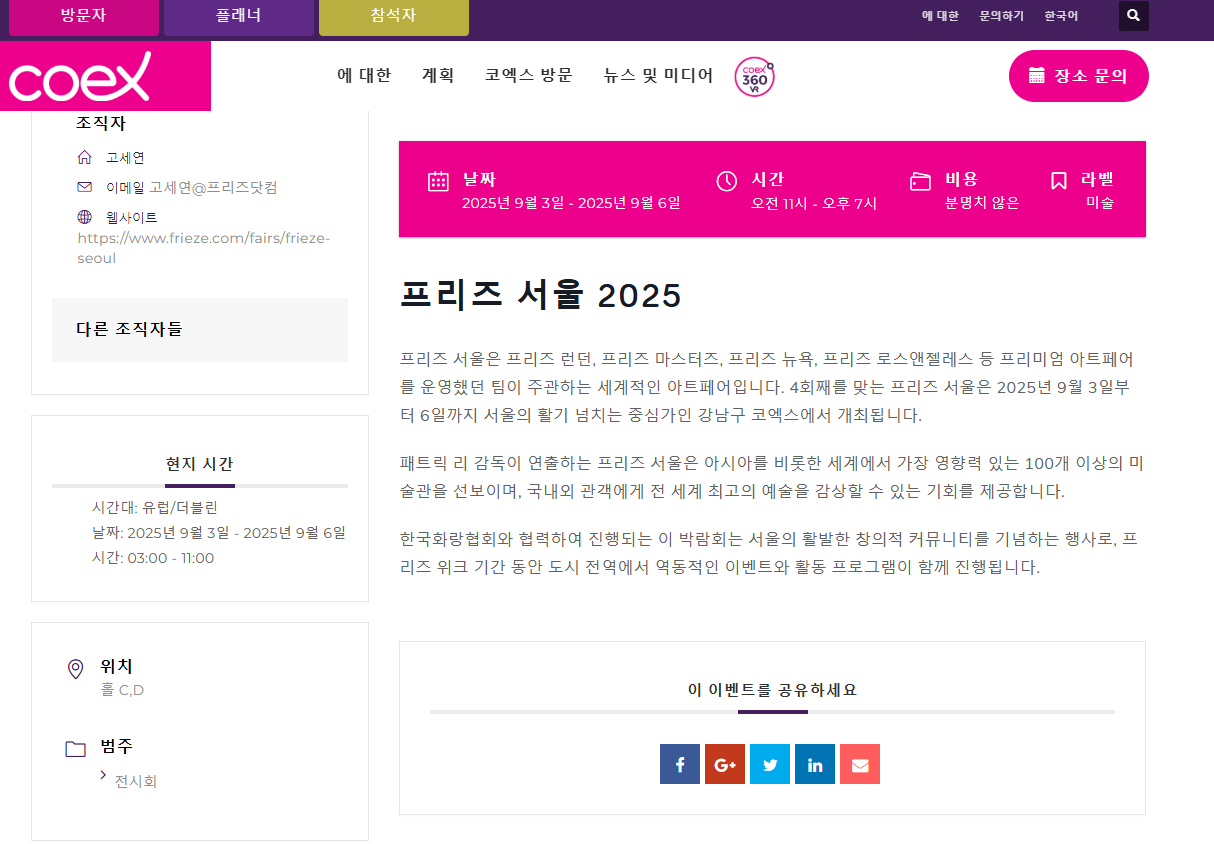1214x844 pixels.
Task: Open the 뉴스 및 미디어 menu
Action: pos(659,75)
